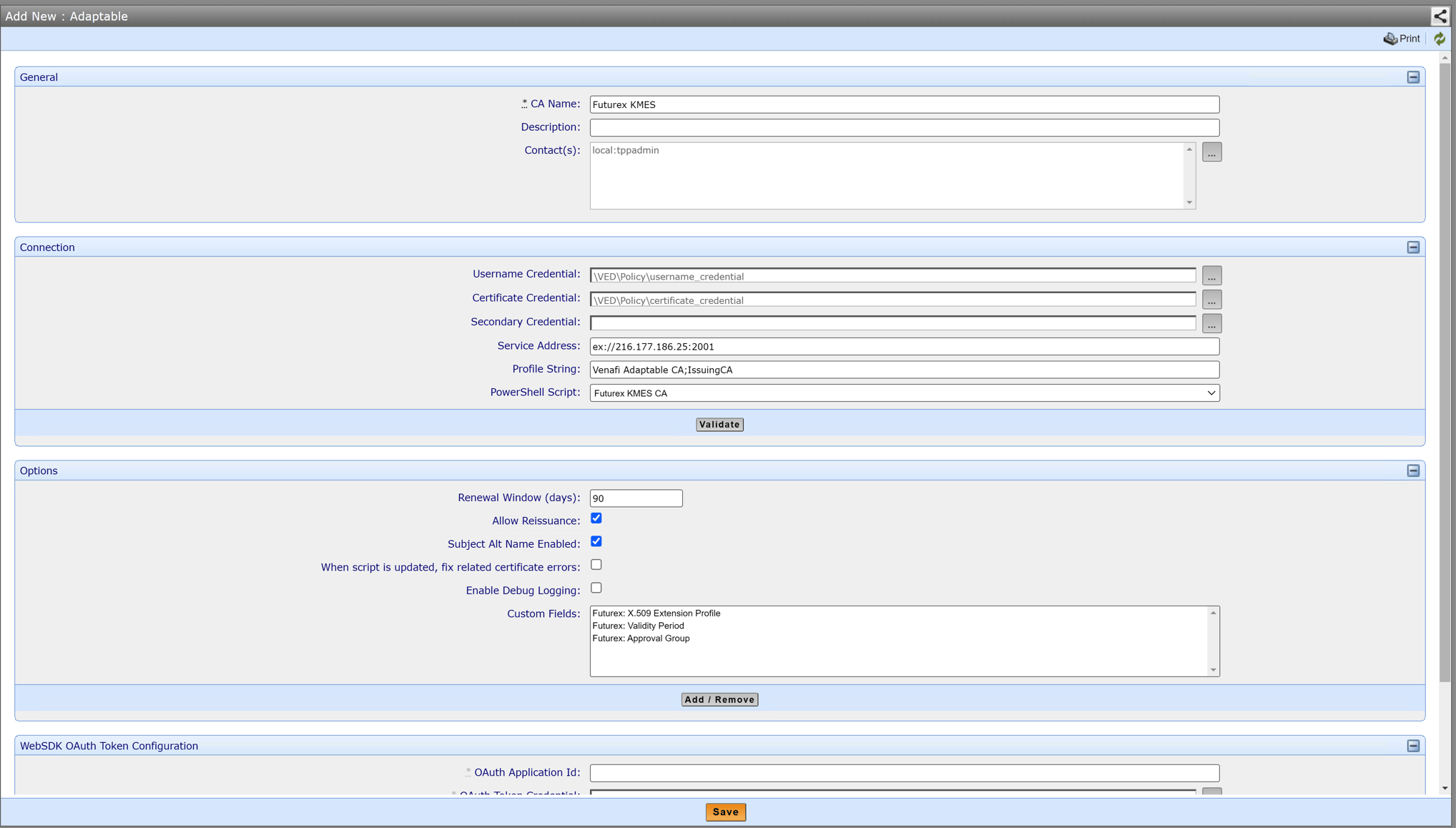Collapse the Connection section
The width and height of the screenshot is (1456, 828).
click(1413, 247)
